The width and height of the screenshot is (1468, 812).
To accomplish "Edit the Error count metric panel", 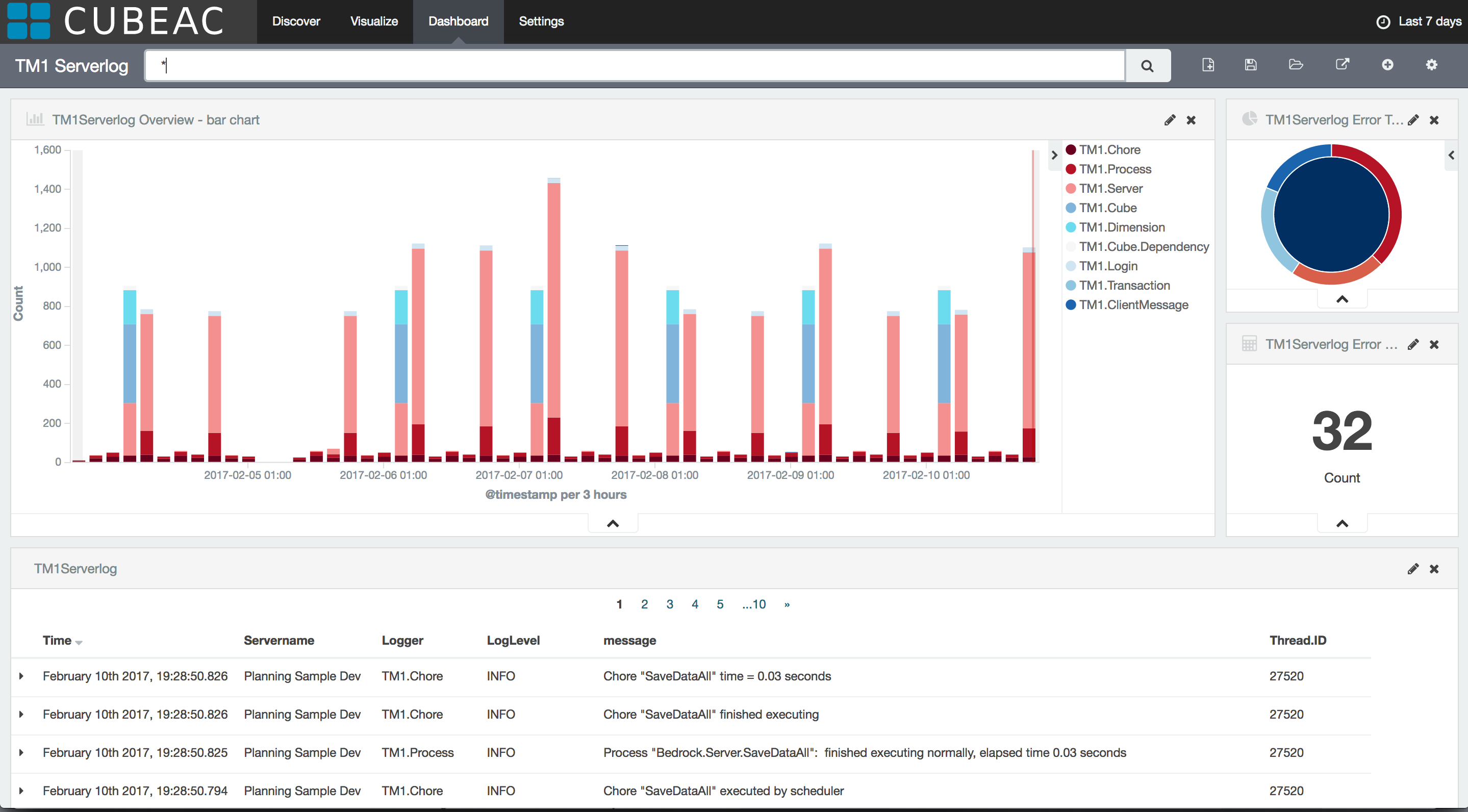I will [x=1413, y=345].
